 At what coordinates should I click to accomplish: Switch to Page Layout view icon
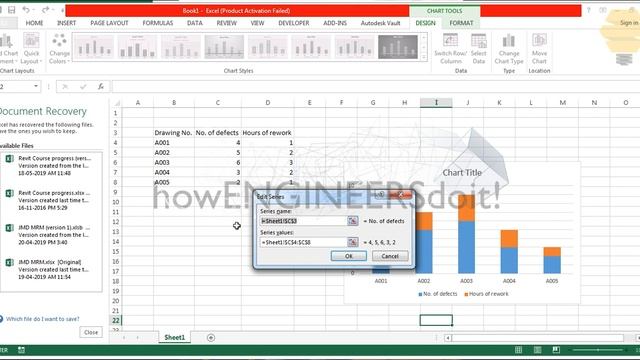[538, 350]
